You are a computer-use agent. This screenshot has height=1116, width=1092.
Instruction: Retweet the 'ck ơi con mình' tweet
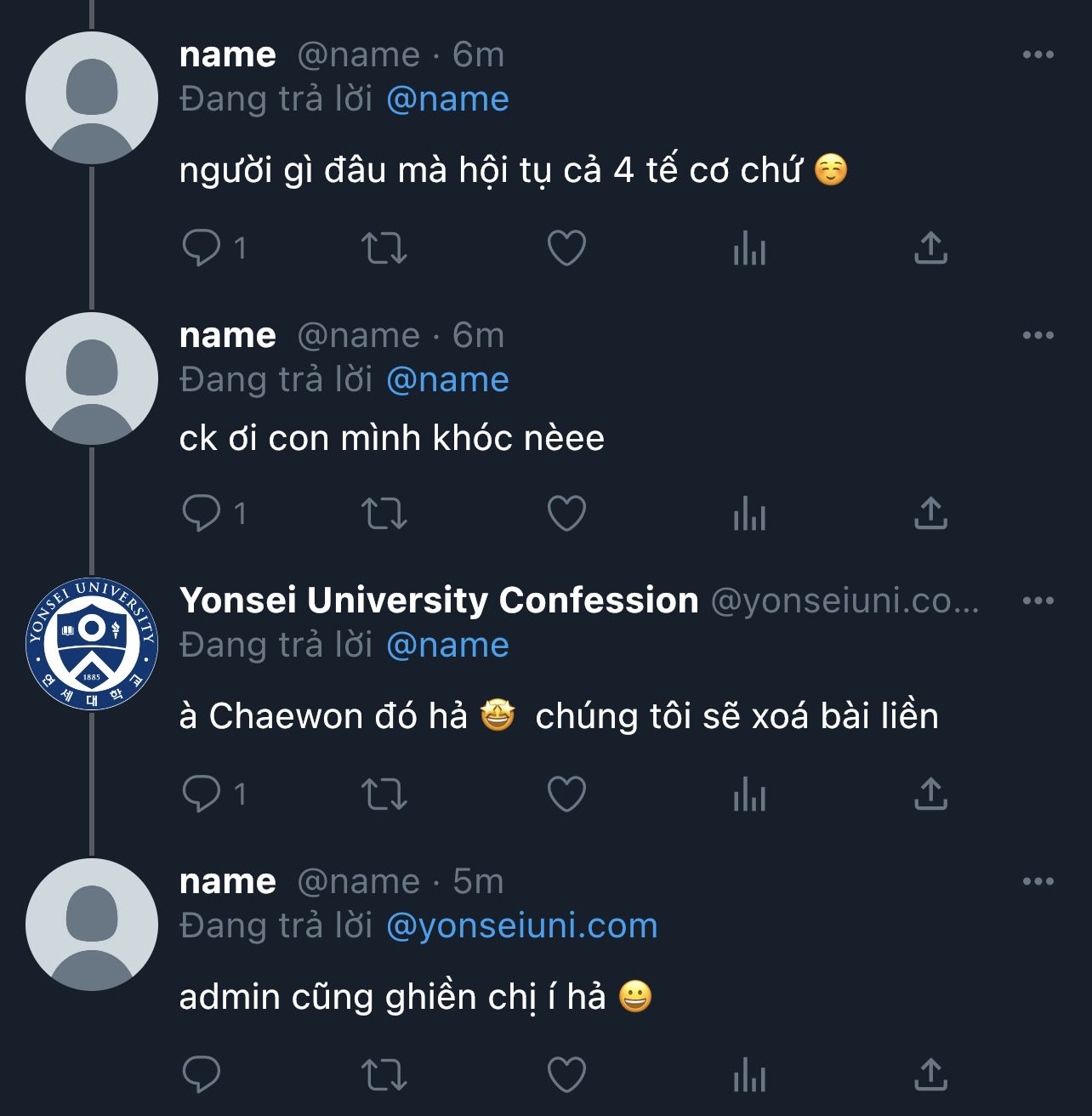pos(384,514)
